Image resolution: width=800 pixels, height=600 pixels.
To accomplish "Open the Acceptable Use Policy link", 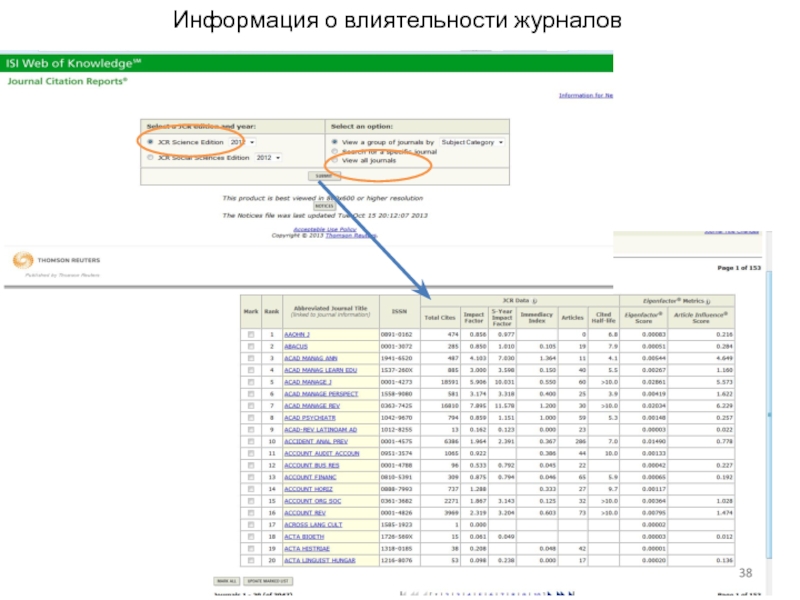I will click(324, 229).
